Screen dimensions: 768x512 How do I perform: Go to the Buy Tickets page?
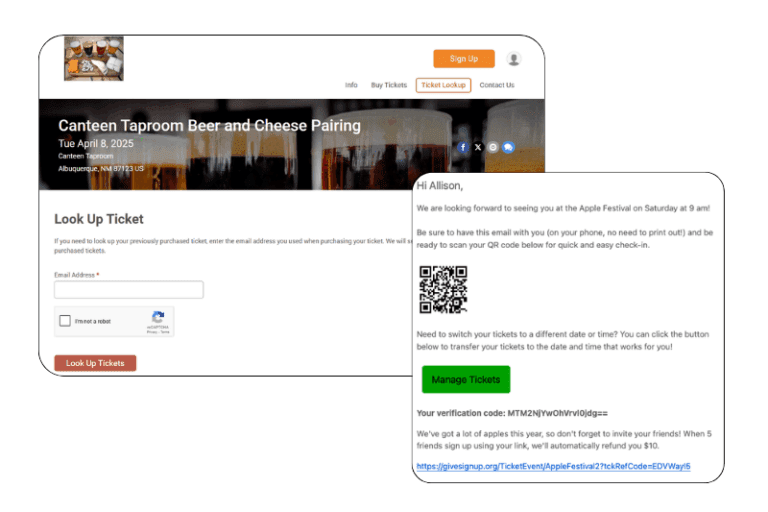(x=389, y=85)
